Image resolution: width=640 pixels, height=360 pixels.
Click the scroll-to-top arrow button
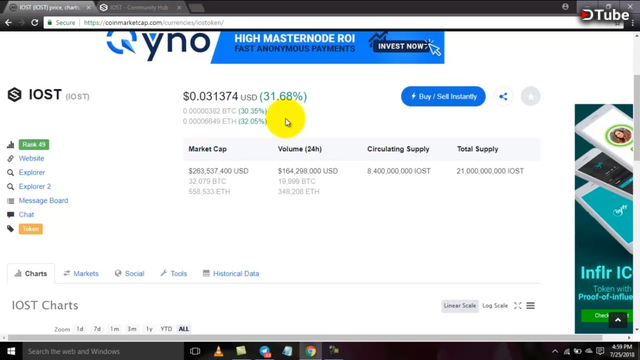(618, 320)
